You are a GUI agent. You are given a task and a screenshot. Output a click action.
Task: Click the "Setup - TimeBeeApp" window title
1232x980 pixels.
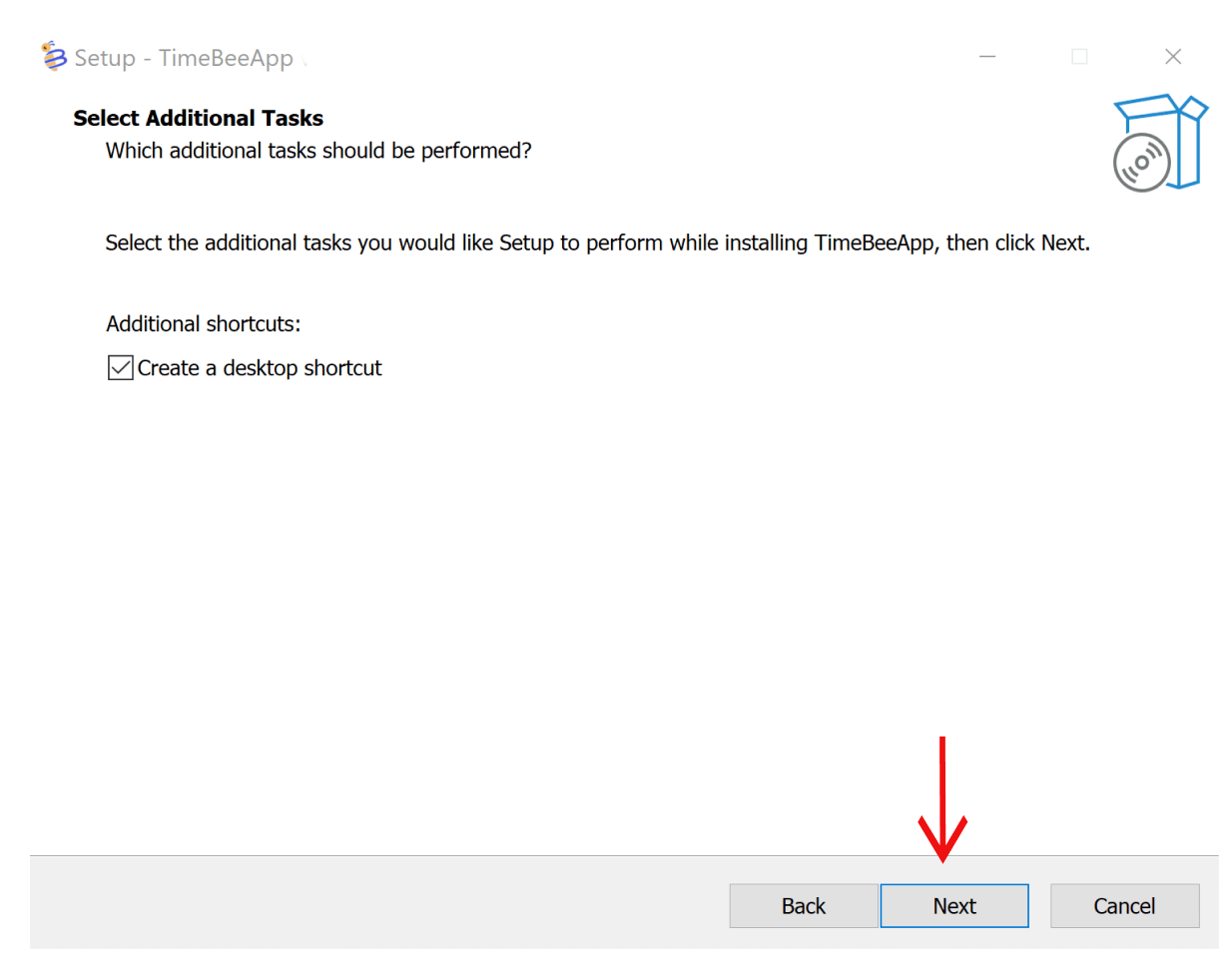pyautogui.click(x=184, y=58)
